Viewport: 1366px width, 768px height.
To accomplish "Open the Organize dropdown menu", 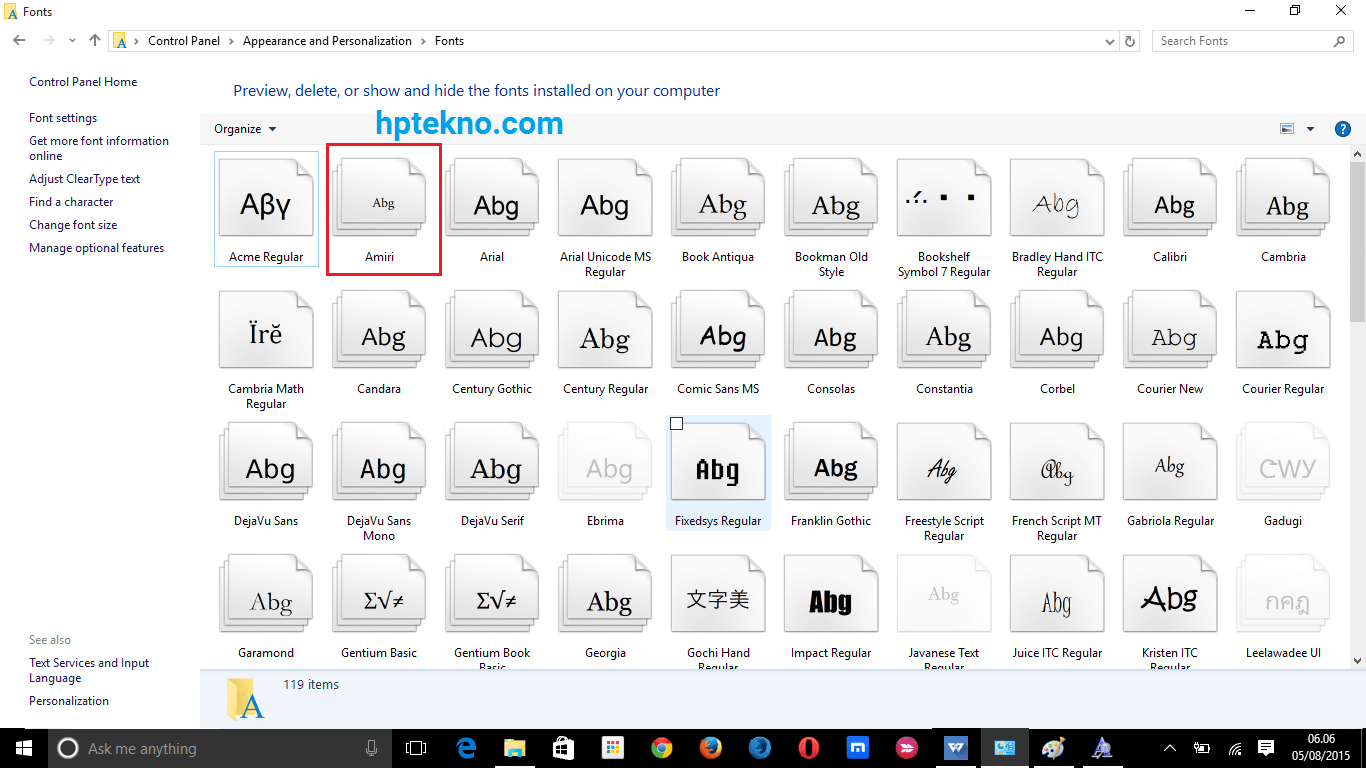I will coord(245,129).
